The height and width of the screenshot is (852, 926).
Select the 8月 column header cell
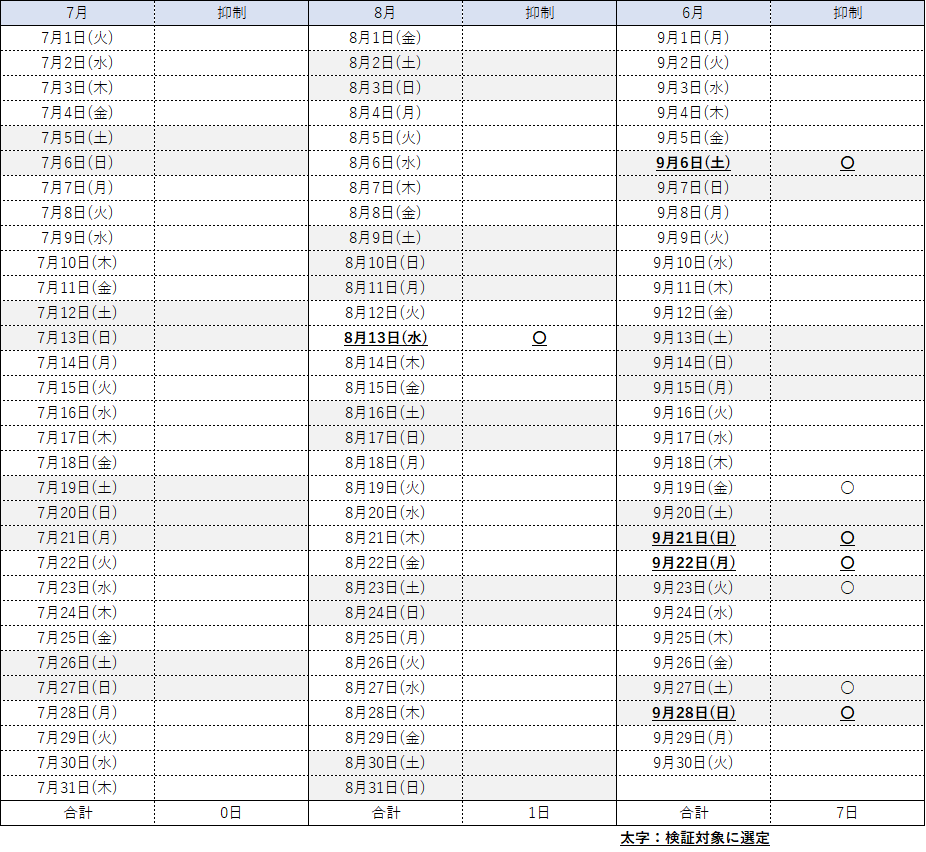tap(385, 13)
